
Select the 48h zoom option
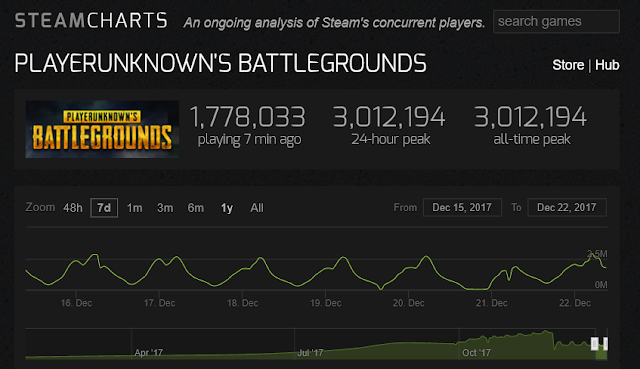tap(73, 208)
